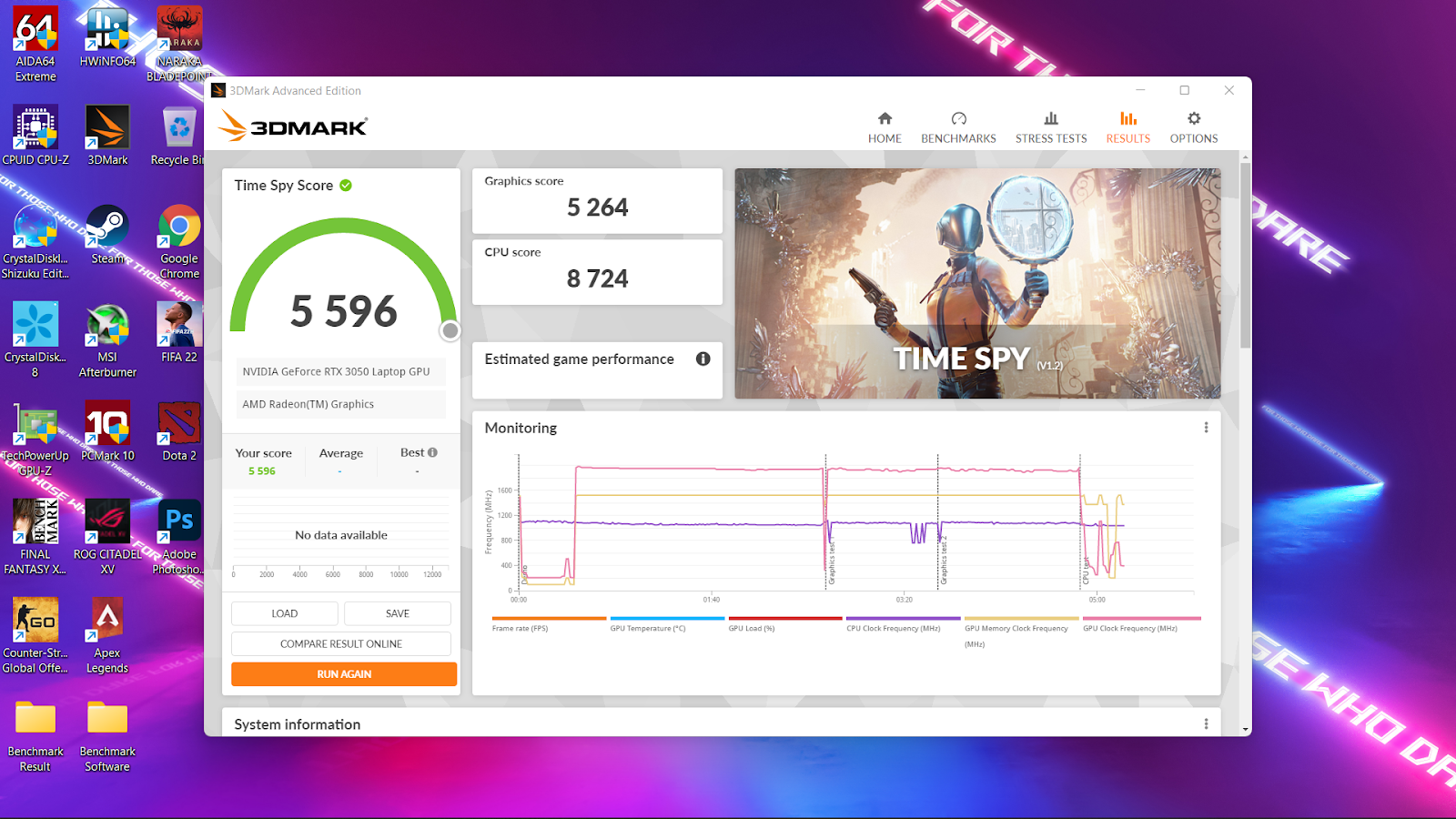Open the System information three-dot menu

pyautogui.click(x=1206, y=724)
